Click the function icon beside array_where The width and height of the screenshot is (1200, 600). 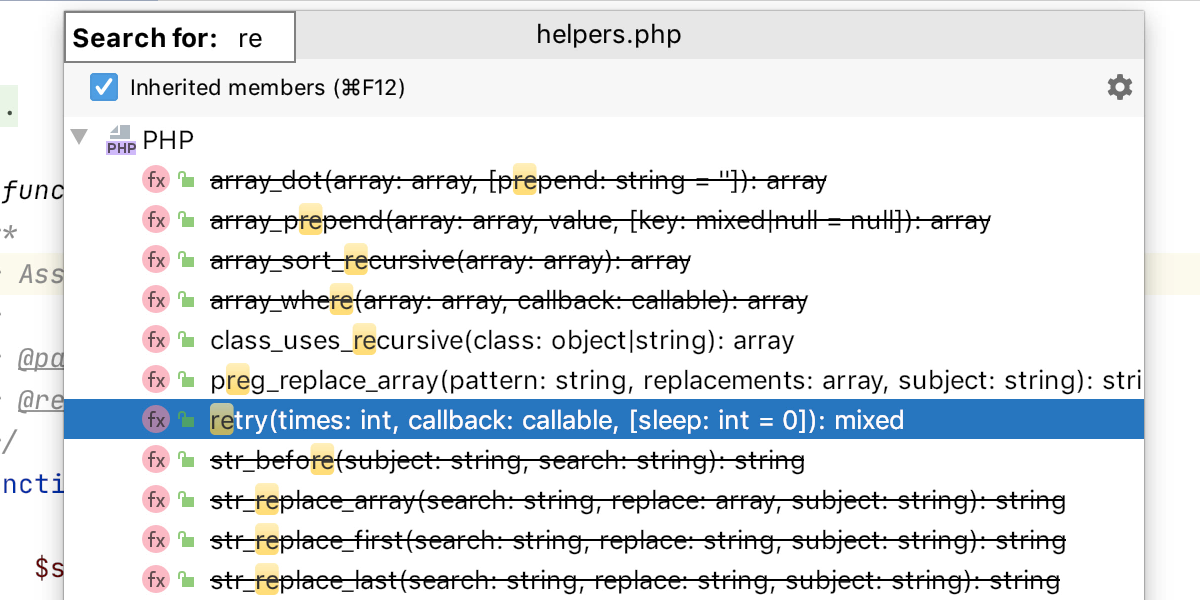tap(156, 300)
